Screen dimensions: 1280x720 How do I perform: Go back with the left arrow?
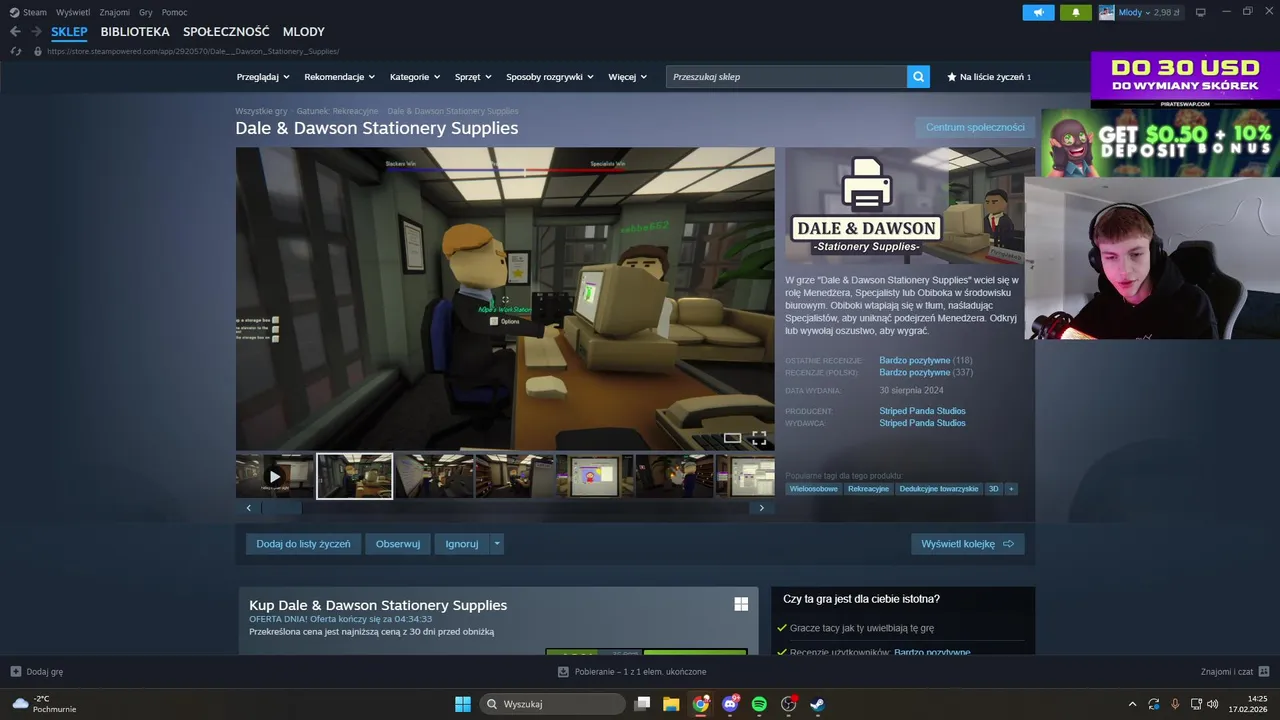click(x=15, y=32)
